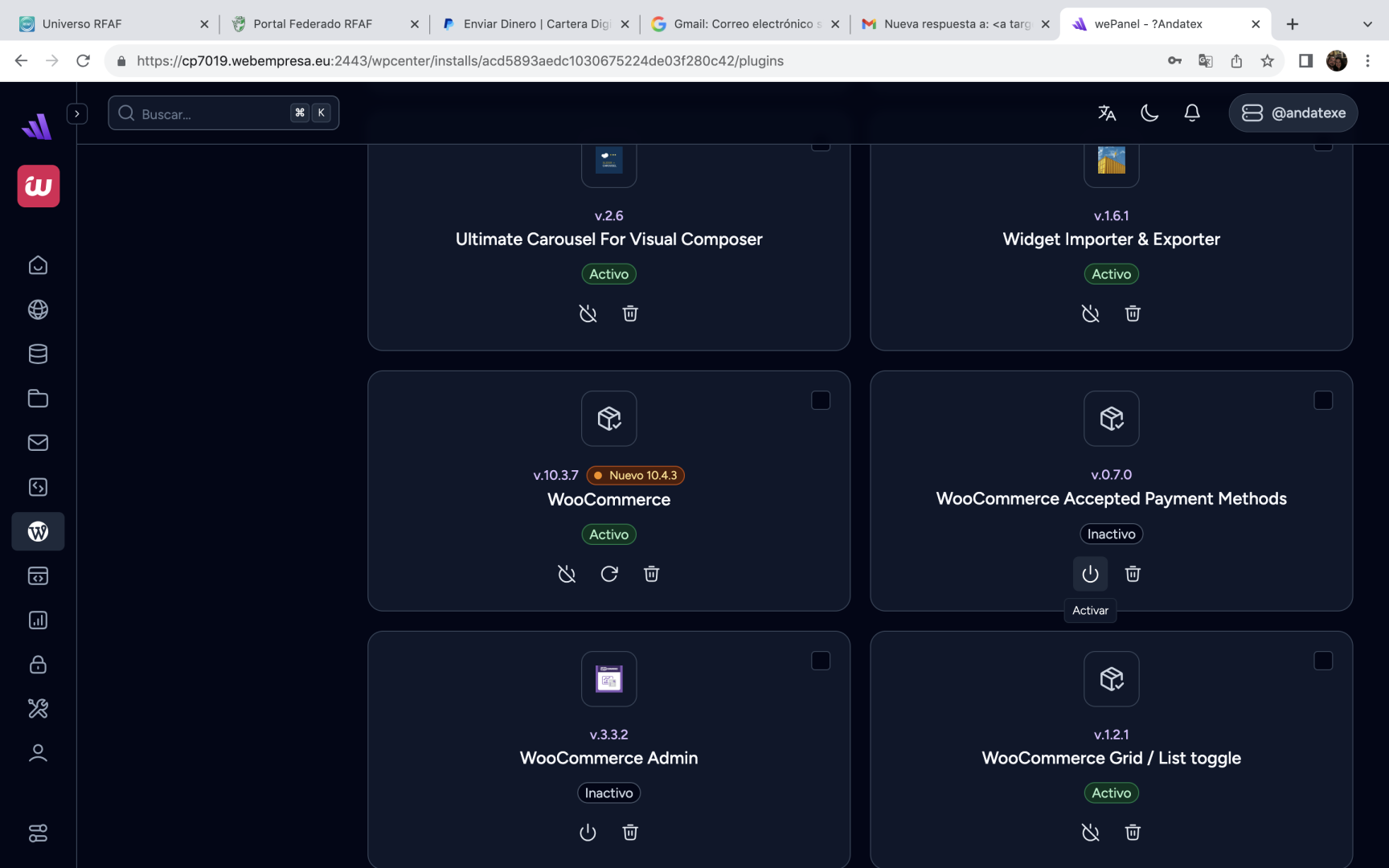Toggle dark mode moon icon
1389x868 pixels.
1149,113
